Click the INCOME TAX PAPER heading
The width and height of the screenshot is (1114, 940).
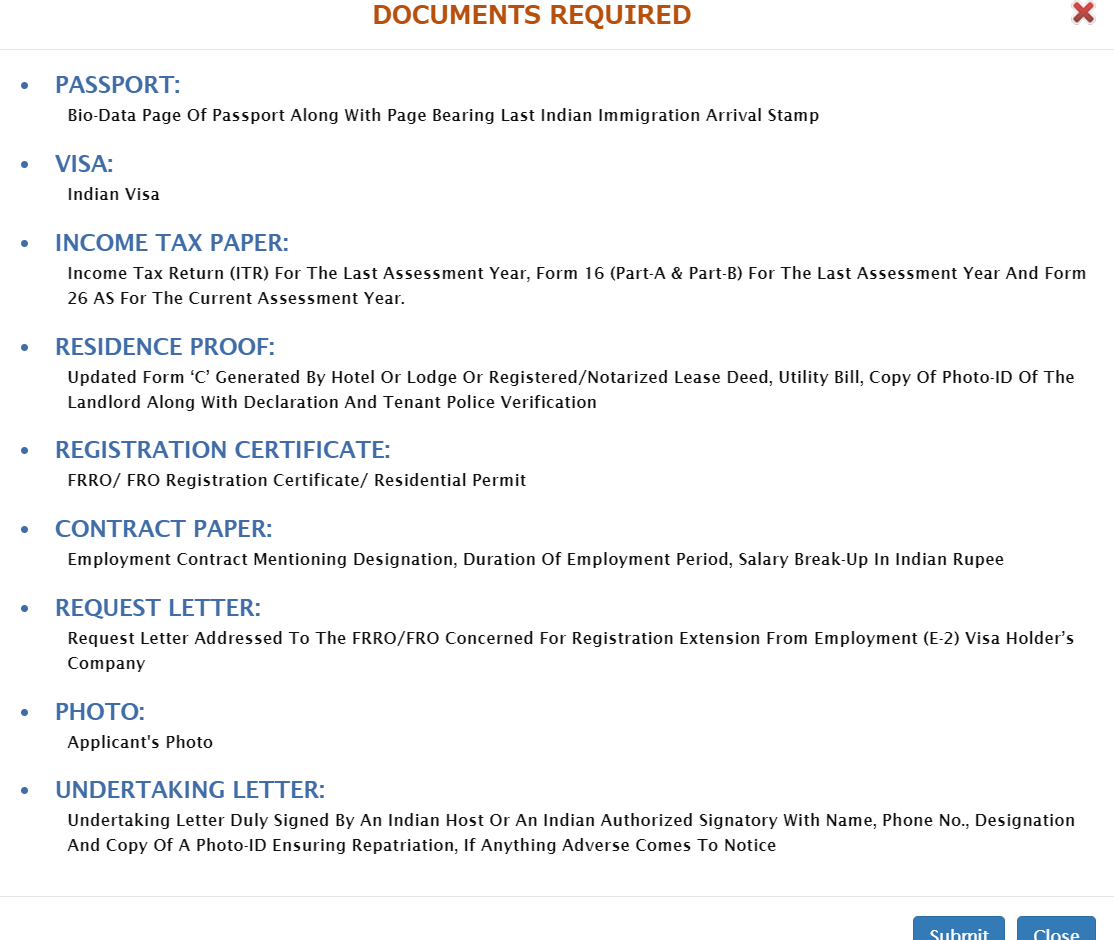[x=171, y=243]
